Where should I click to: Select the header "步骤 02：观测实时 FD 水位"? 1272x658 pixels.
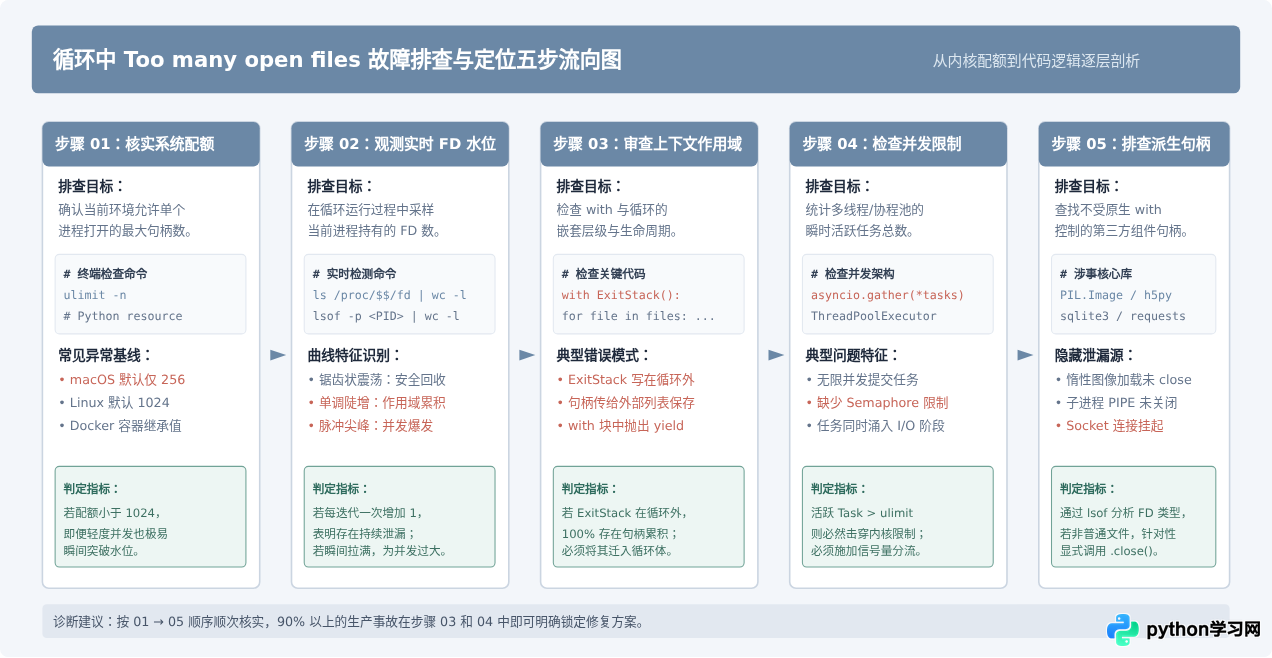point(400,144)
